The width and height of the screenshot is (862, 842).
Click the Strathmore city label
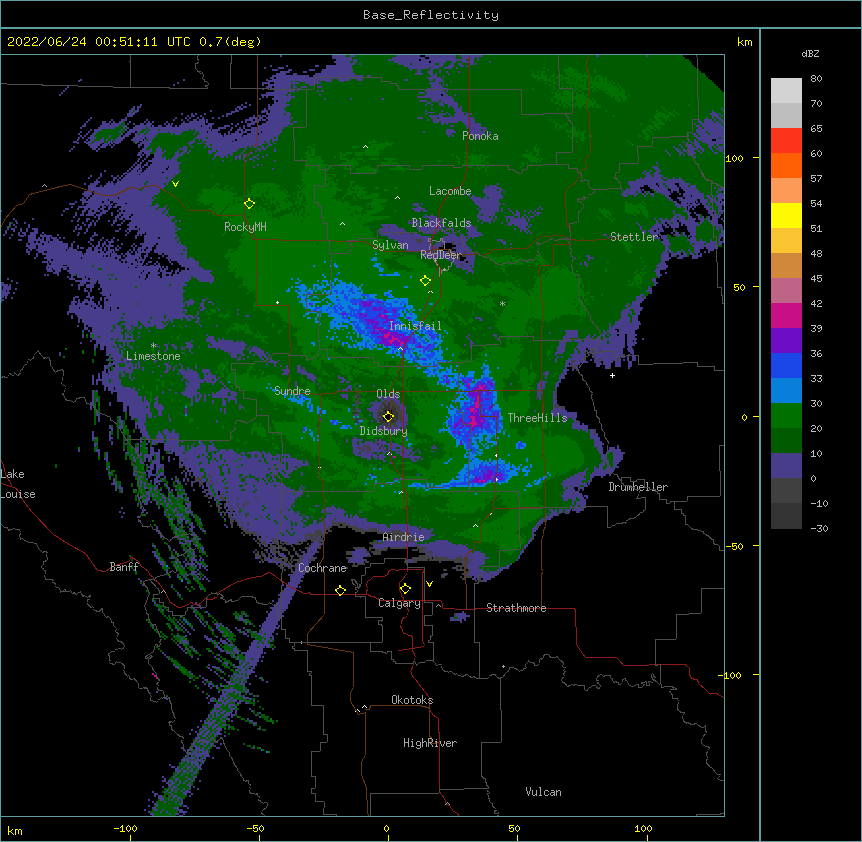point(516,608)
